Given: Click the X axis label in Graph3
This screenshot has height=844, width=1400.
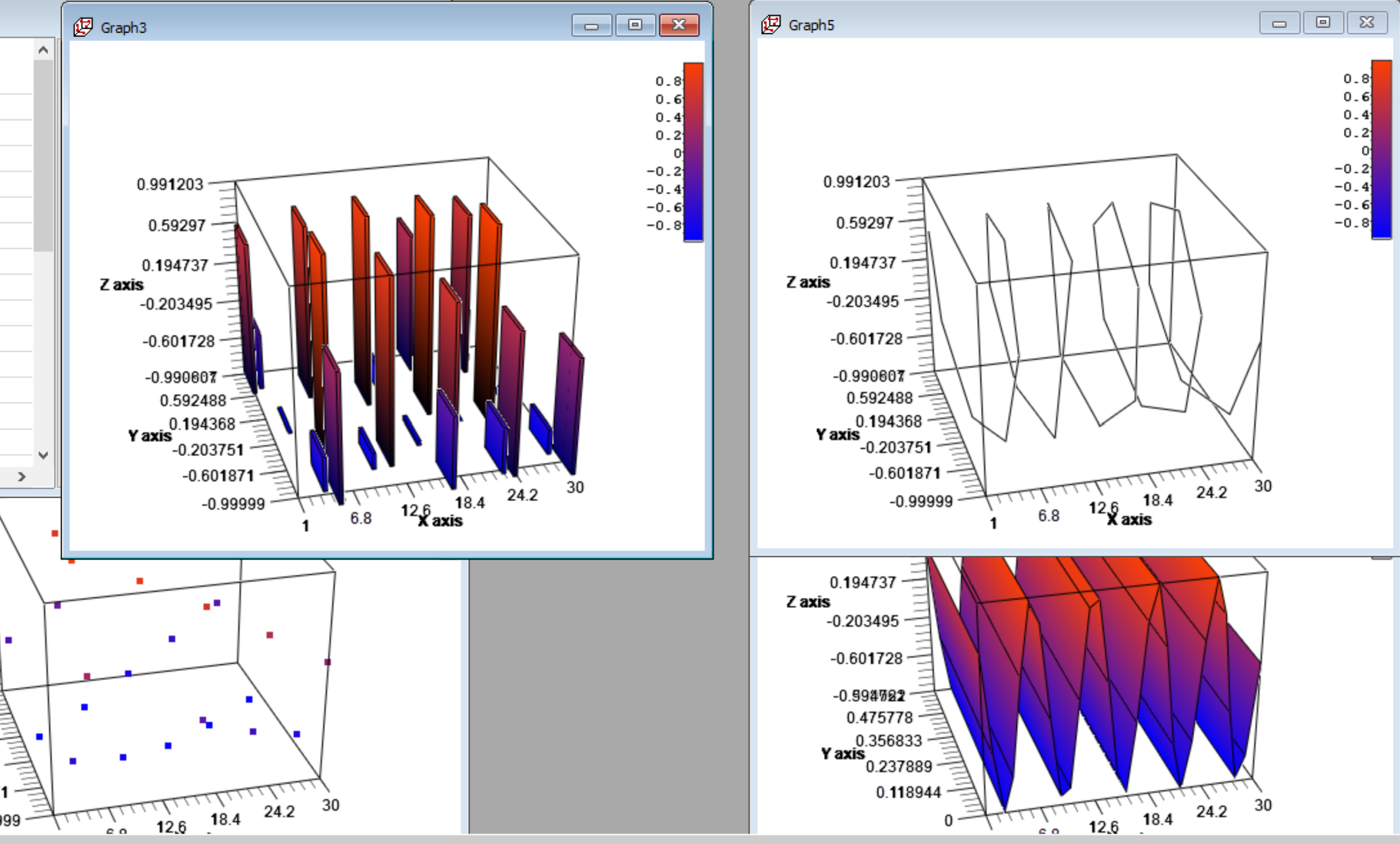Looking at the screenshot, I should pyautogui.click(x=441, y=521).
